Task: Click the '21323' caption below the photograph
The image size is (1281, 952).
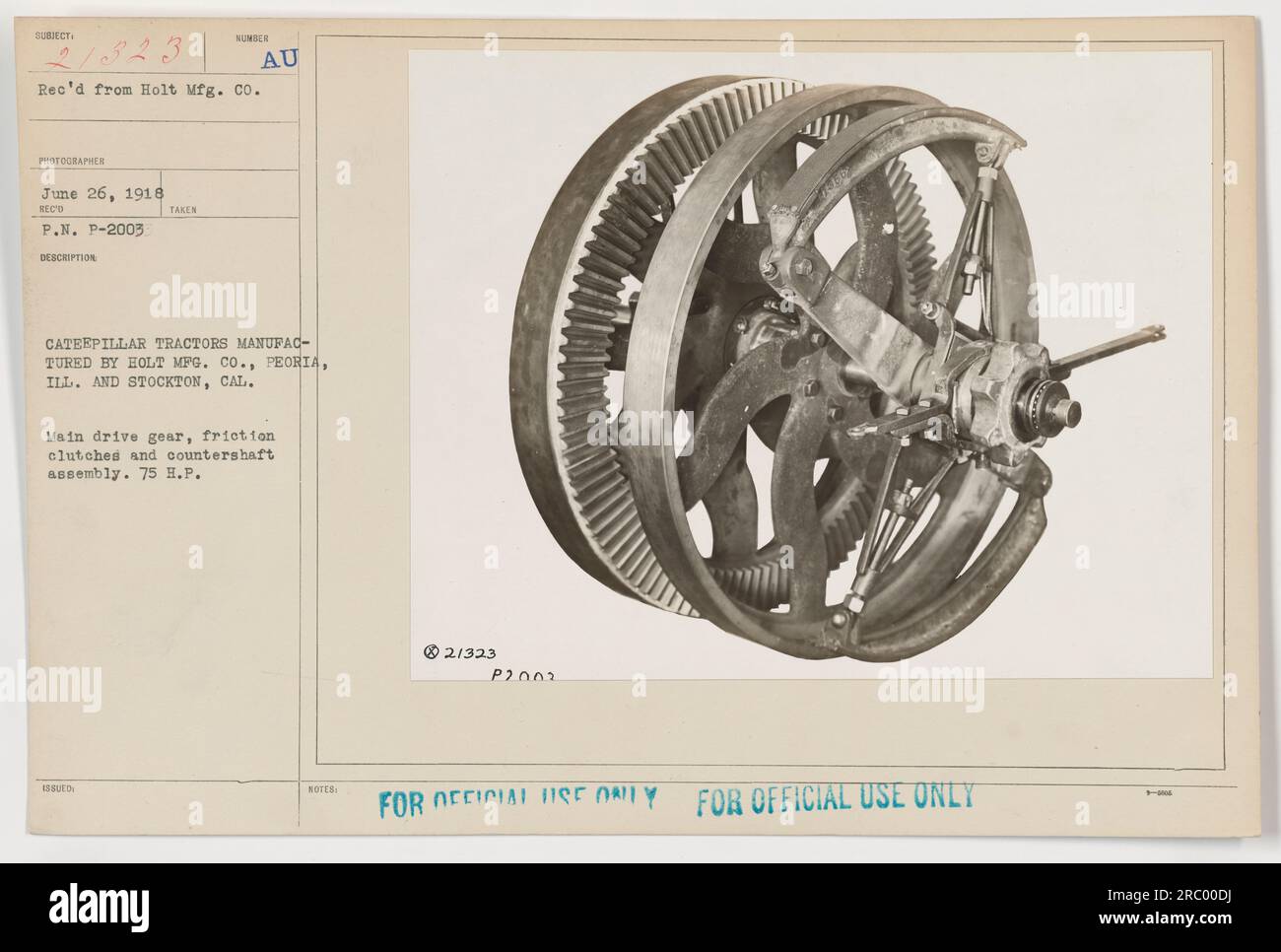Action: (470, 652)
